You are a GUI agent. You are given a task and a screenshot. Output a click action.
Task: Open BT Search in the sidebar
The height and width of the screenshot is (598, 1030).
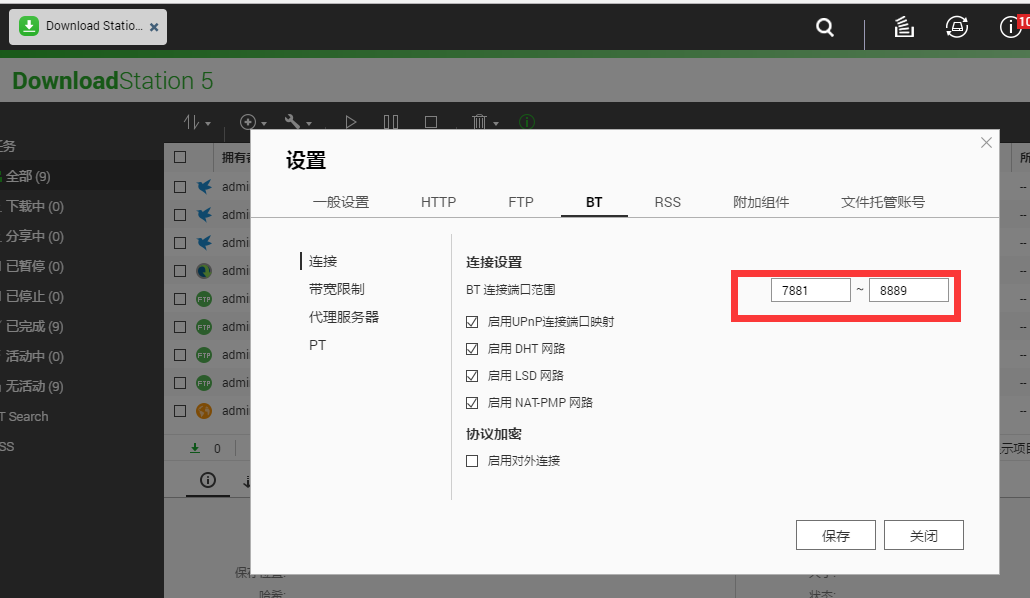(24, 417)
